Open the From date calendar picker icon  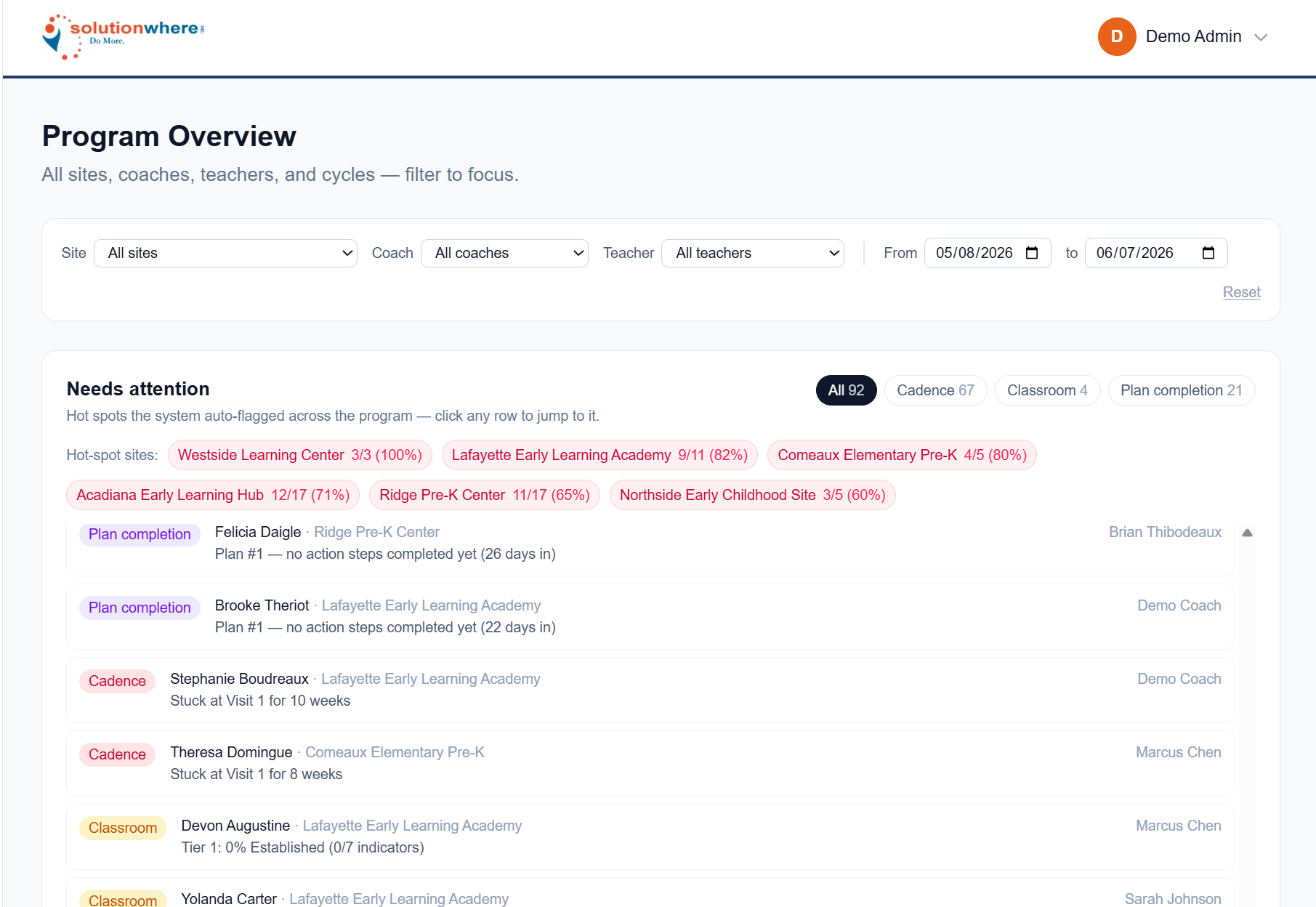pyautogui.click(x=1032, y=253)
